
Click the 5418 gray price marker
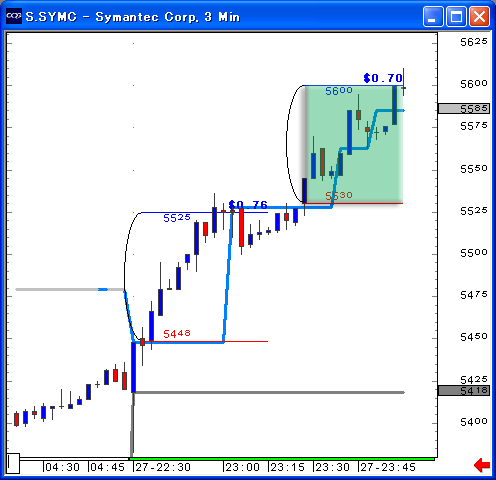coord(464,390)
